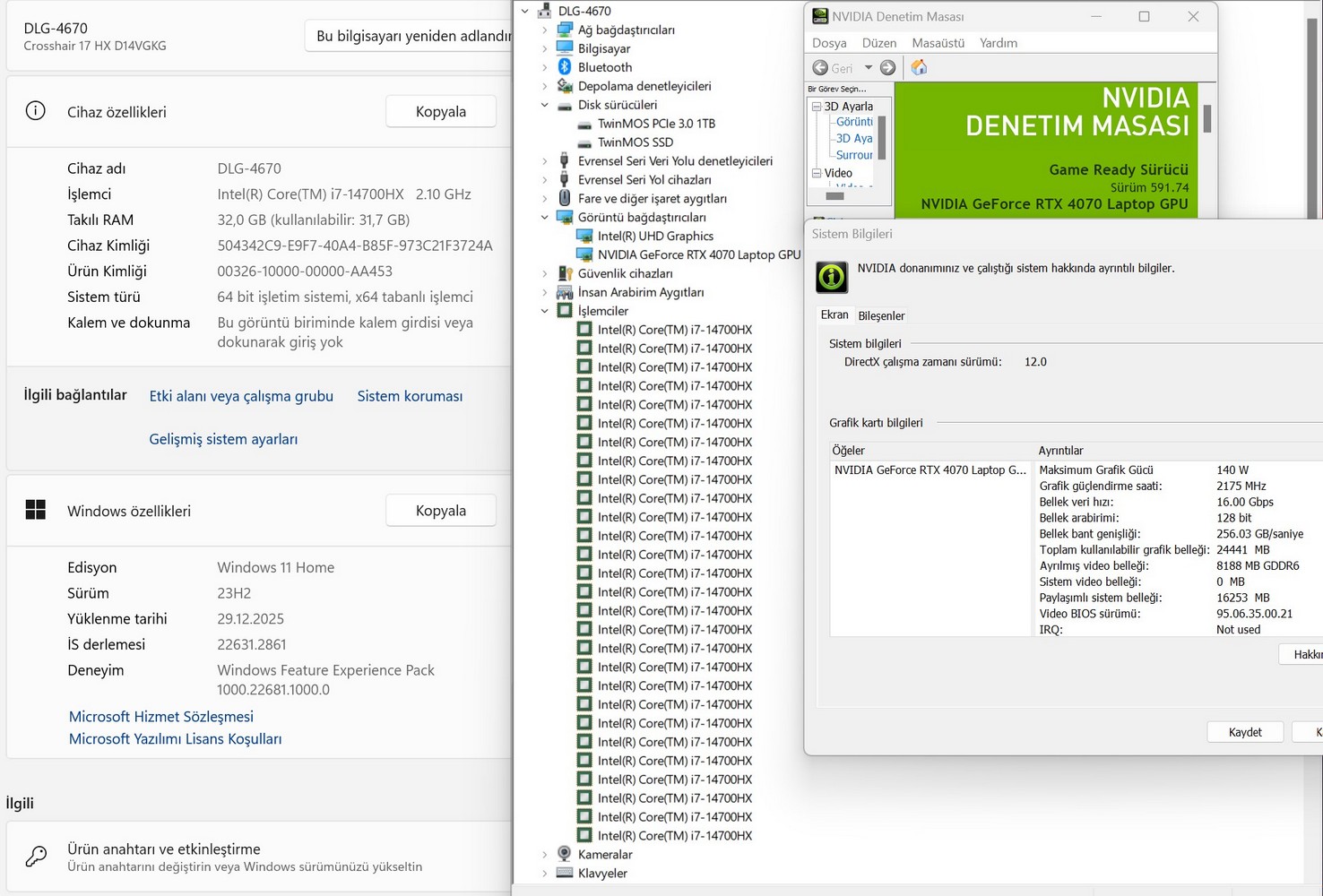This screenshot has width=1323, height=896.
Task: Open the back history dropdown arrow
Action: tap(868, 67)
